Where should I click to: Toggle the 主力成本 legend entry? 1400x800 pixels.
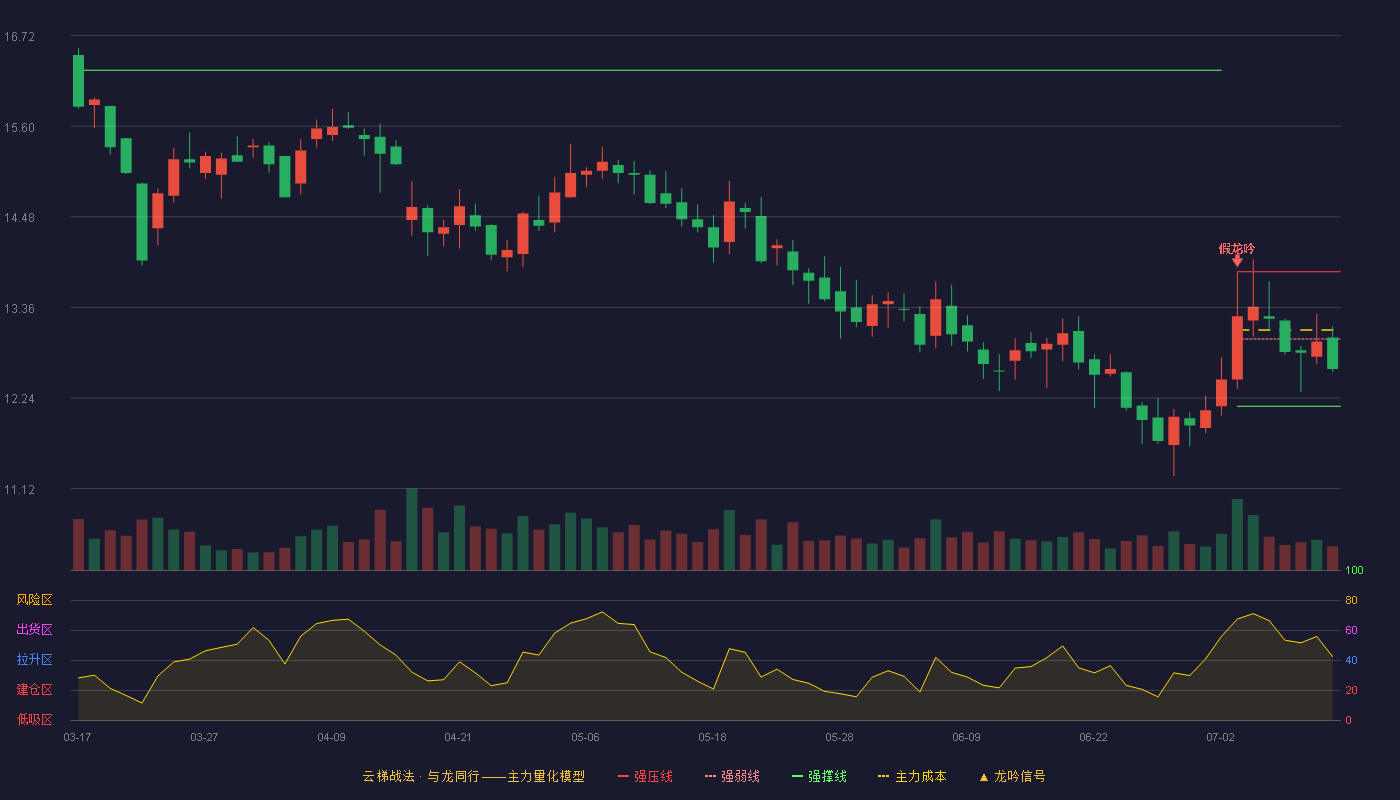tap(912, 776)
